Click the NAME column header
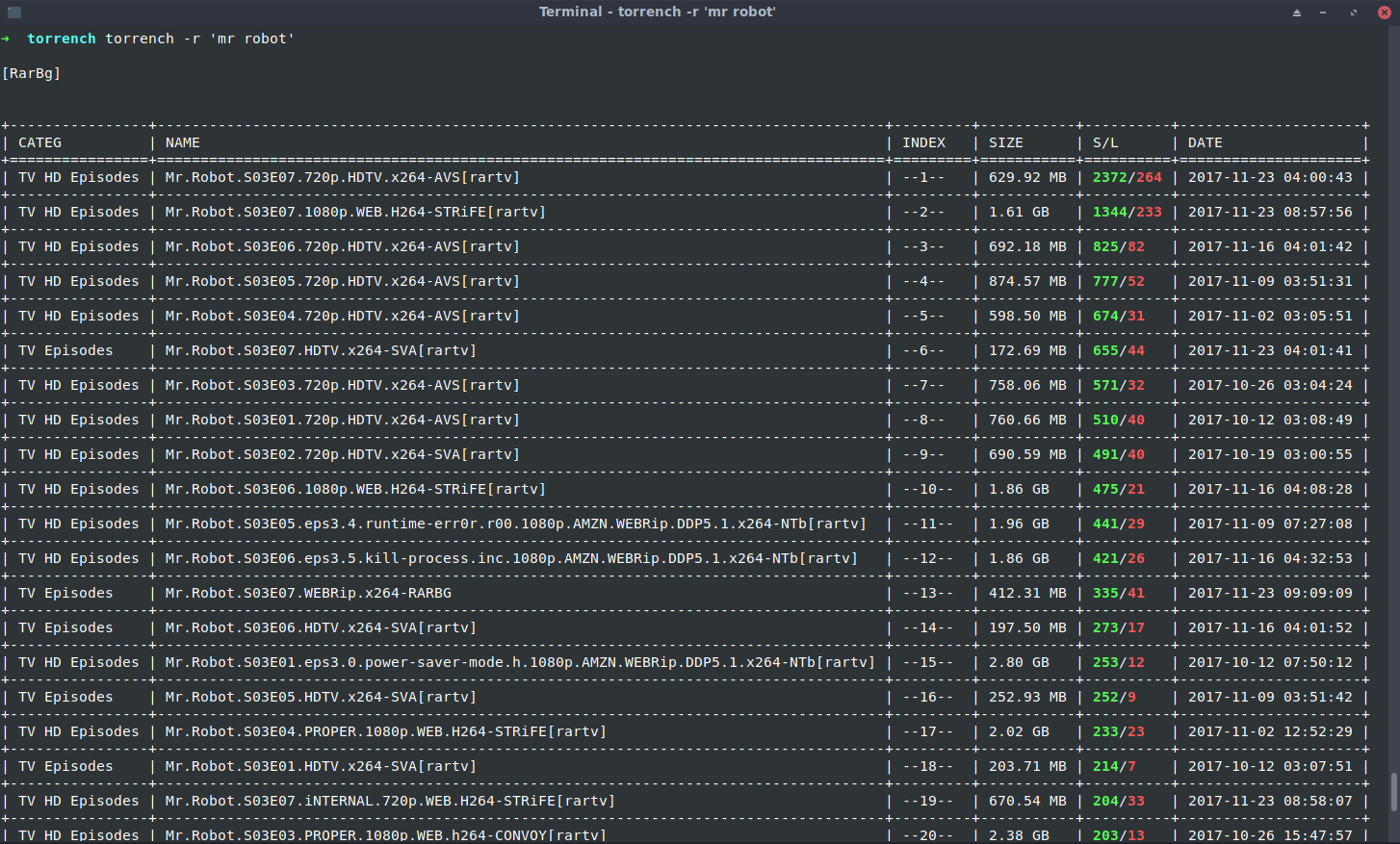Viewport: 1400px width, 844px height. (183, 142)
